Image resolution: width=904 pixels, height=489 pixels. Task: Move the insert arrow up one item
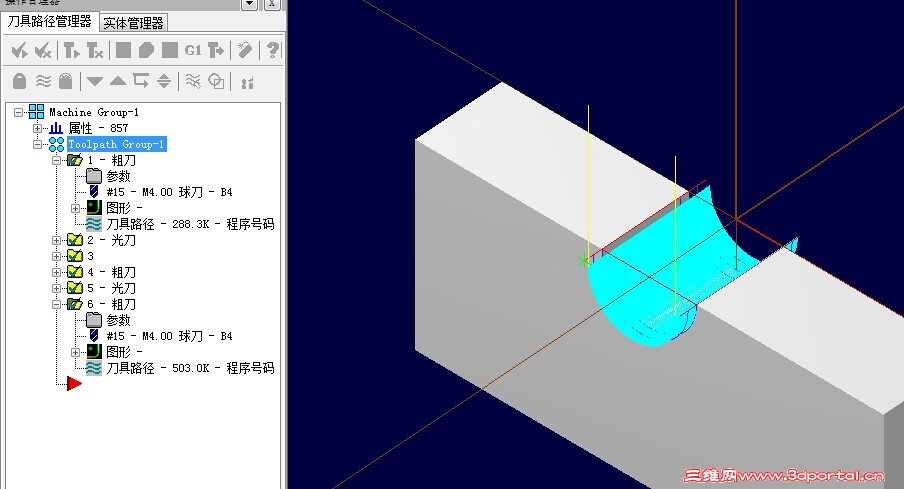coord(118,81)
